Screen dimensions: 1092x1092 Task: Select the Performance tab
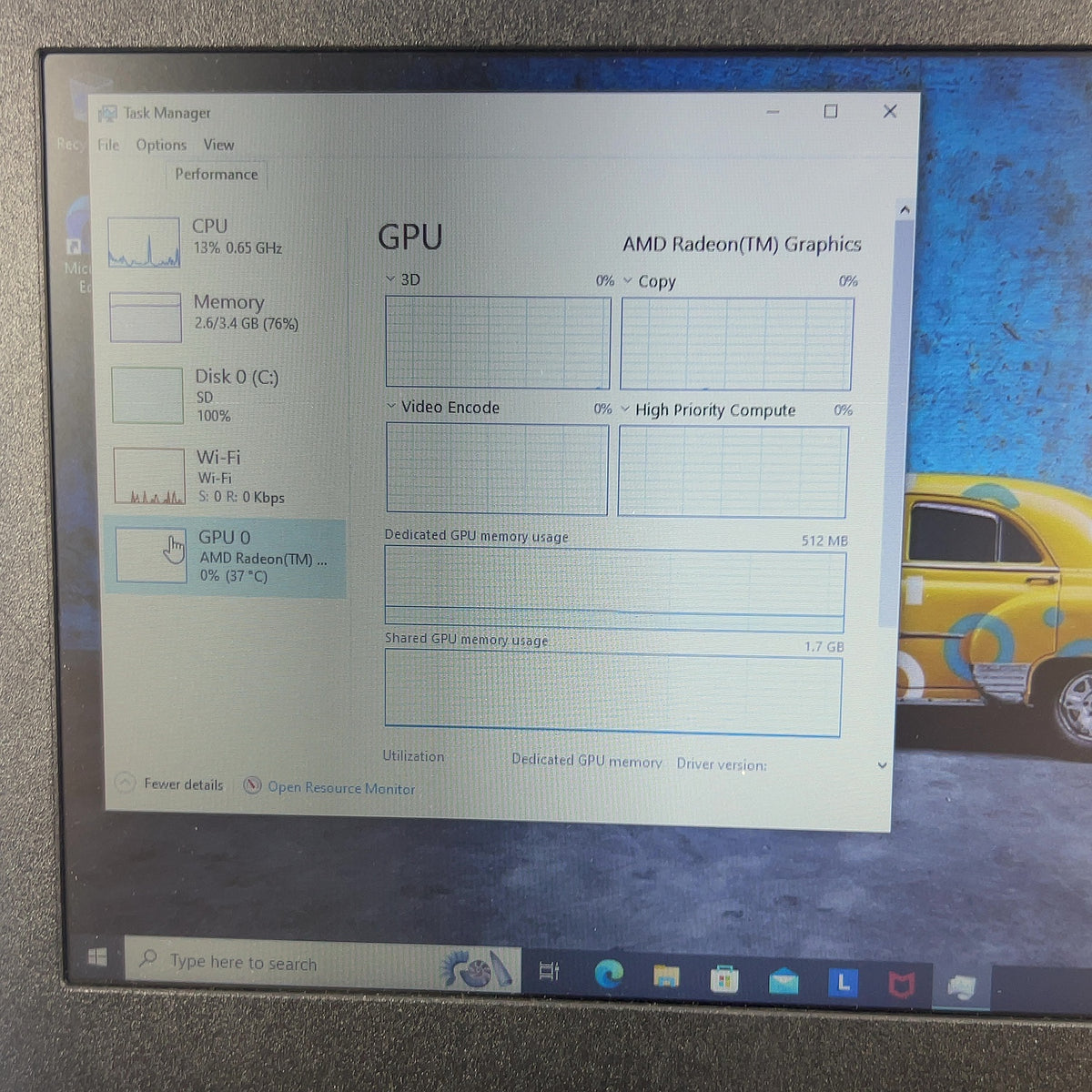[217, 174]
